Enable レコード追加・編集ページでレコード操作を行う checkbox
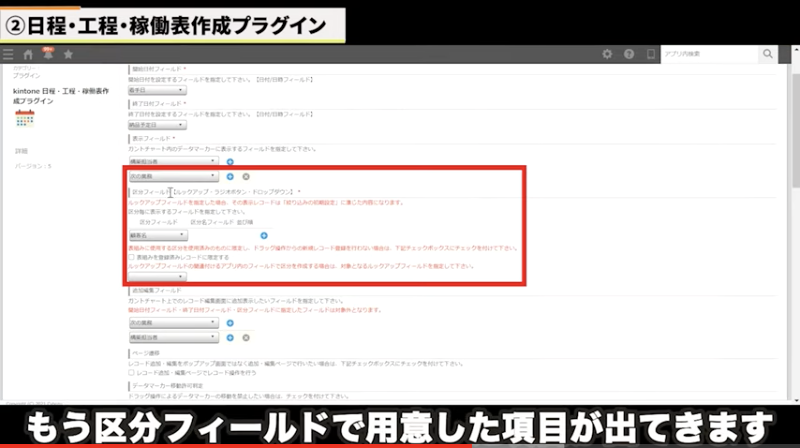This screenshot has width=800, height=448. point(132,372)
